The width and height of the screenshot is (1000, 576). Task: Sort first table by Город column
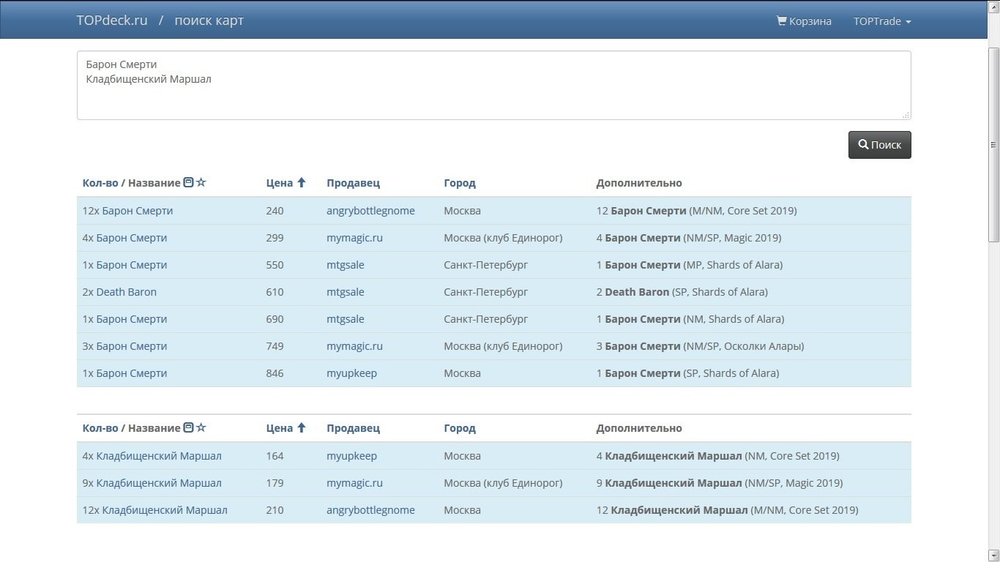(x=459, y=183)
